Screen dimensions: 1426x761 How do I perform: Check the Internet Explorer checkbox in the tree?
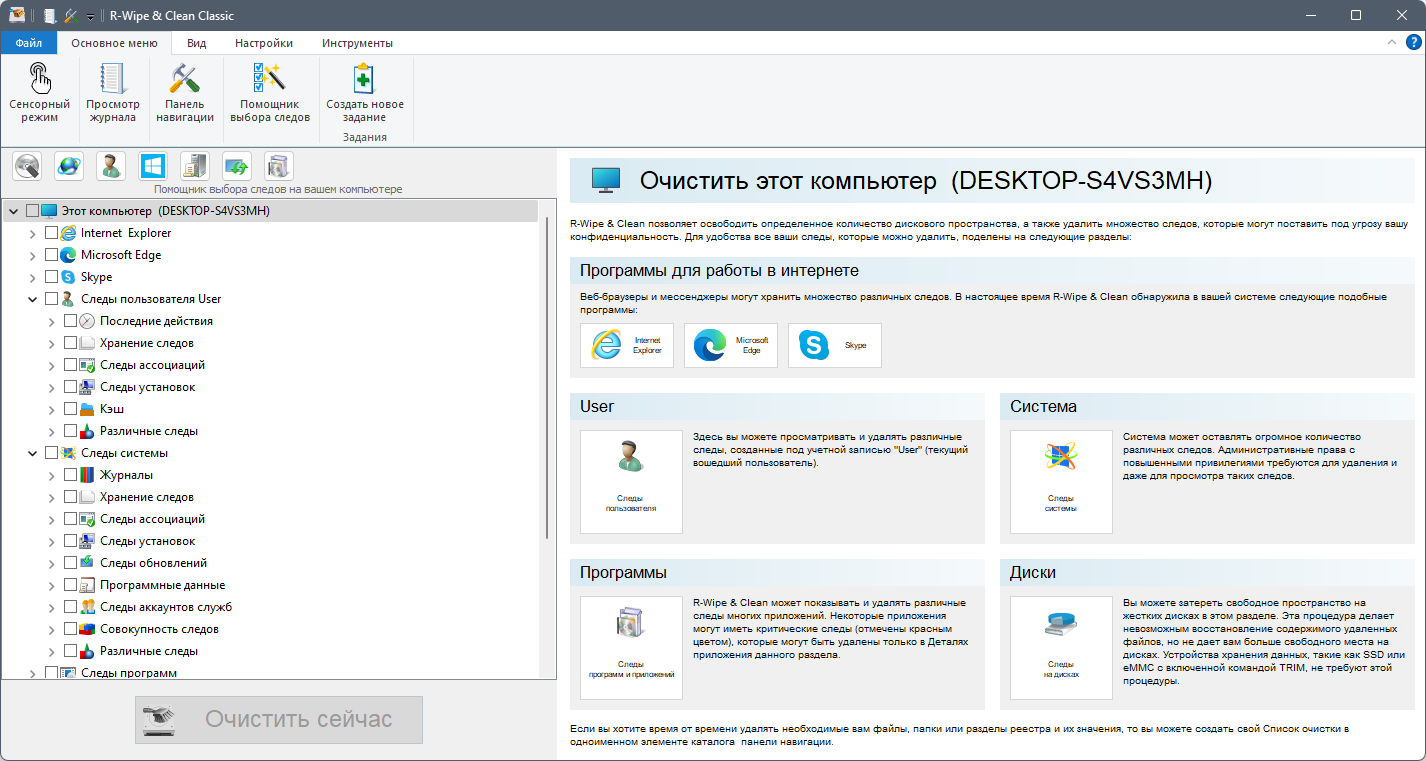click(52, 233)
